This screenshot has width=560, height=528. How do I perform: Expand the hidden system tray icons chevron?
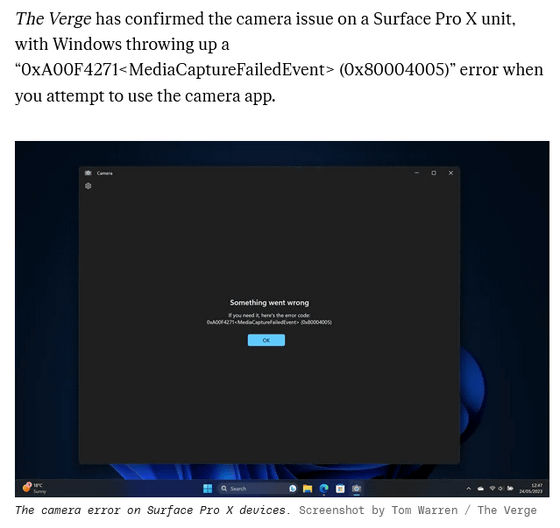click(469, 489)
